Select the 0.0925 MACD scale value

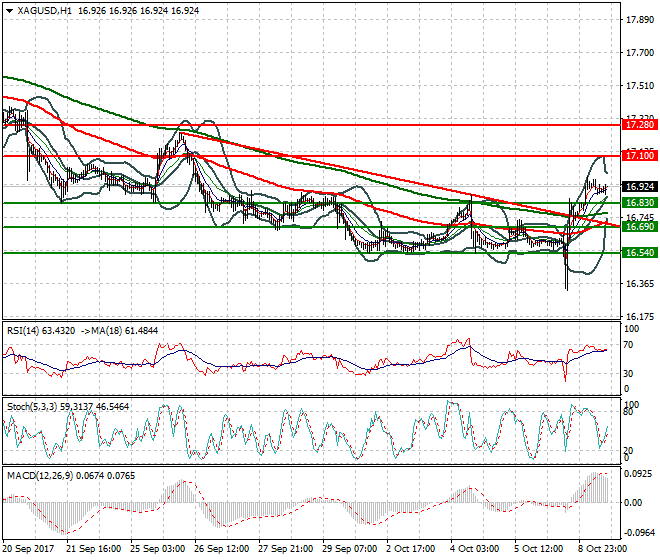[x=638, y=474]
